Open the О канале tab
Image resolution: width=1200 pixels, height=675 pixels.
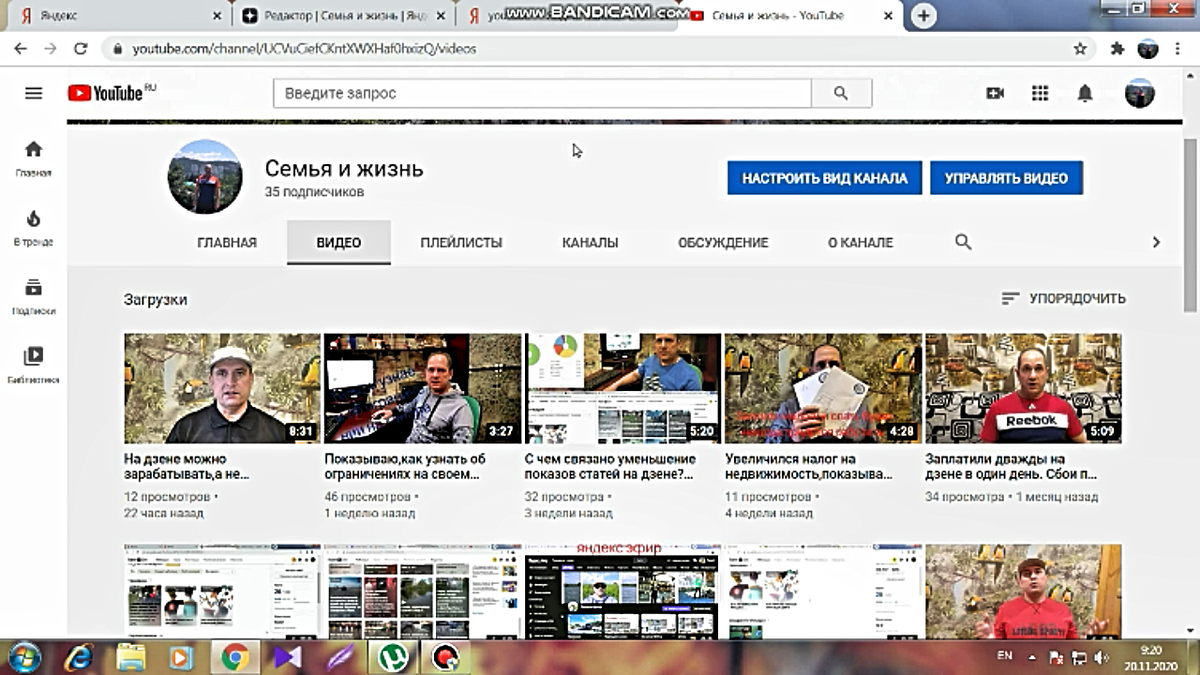(861, 242)
